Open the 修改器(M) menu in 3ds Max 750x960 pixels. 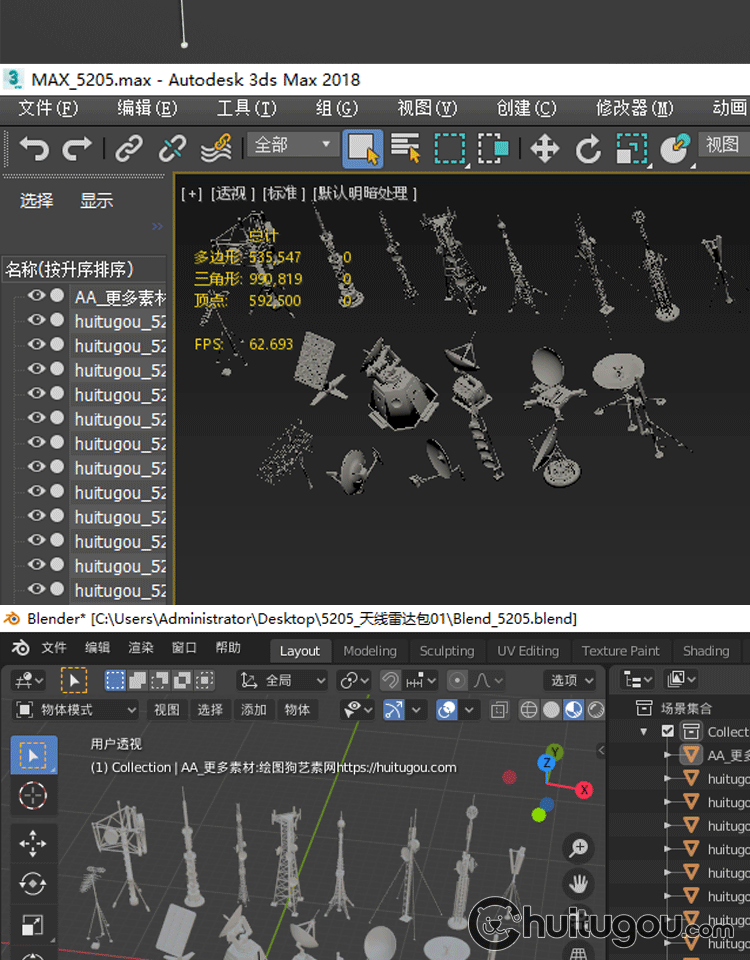point(634,108)
